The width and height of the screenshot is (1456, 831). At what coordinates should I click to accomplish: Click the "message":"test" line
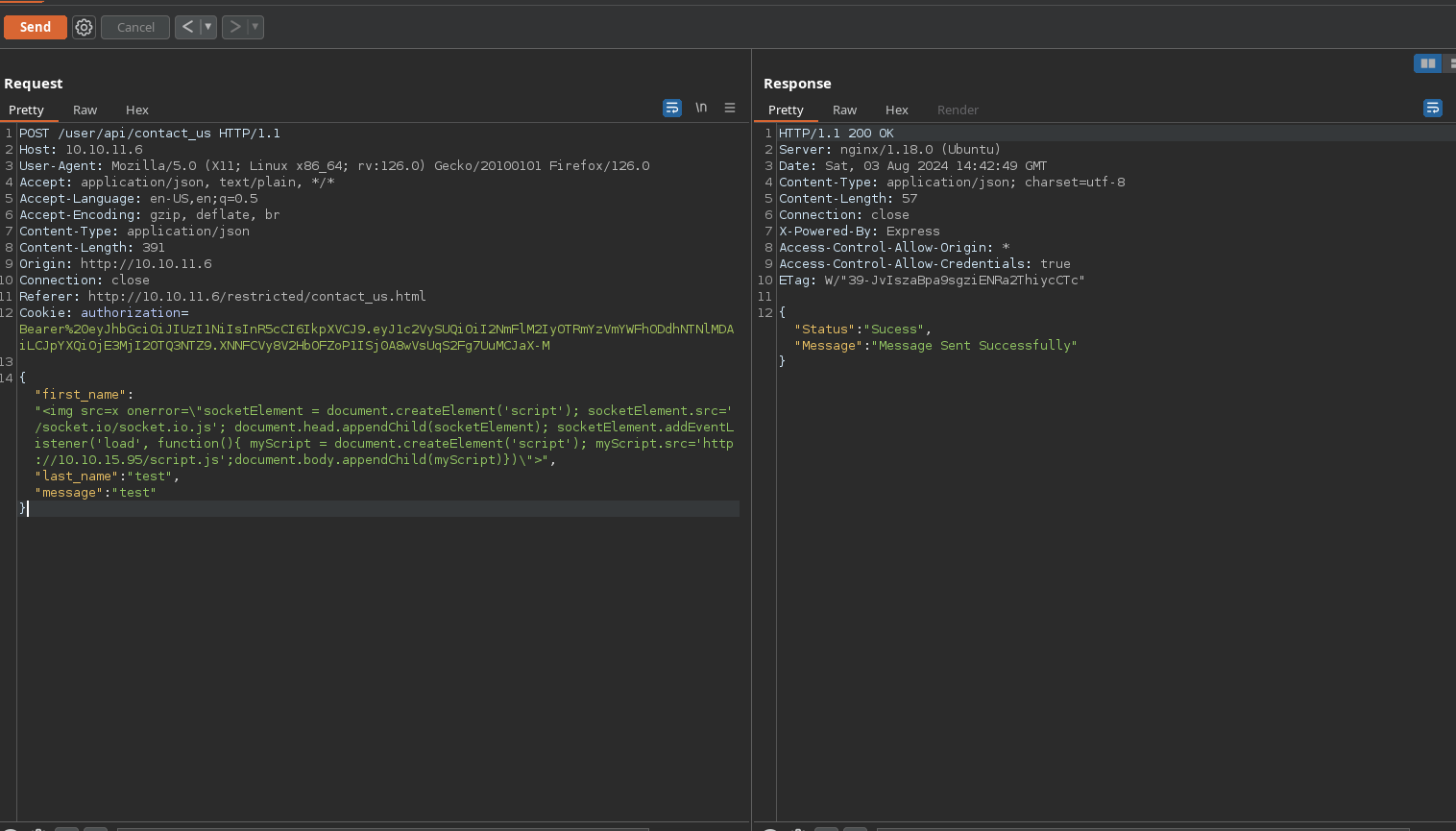[x=95, y=492]
